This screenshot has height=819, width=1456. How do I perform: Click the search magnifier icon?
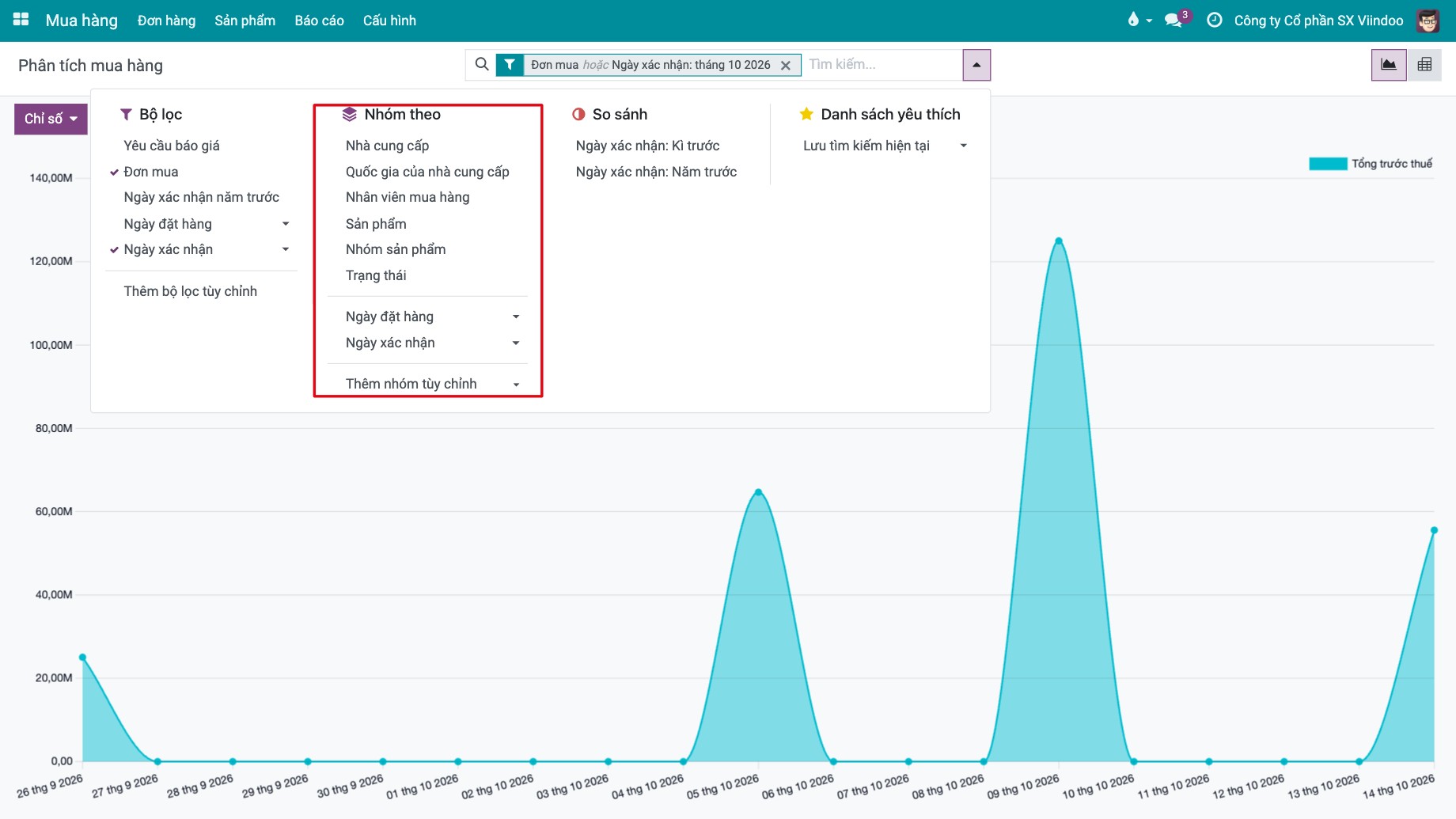coord(481,64)
